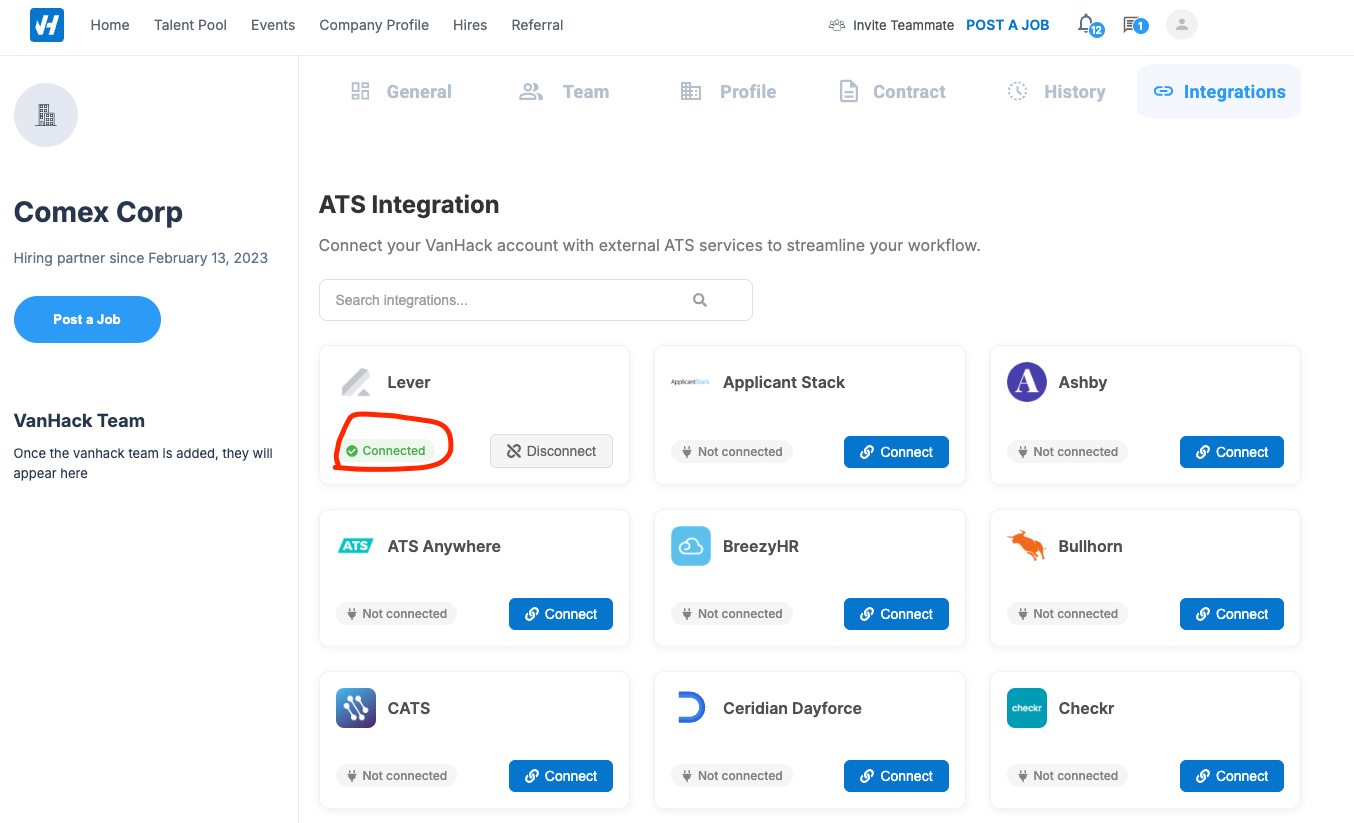The image size is (1354, 823).
Task: Focus the Search integrations field
Action: coord(535,300)
